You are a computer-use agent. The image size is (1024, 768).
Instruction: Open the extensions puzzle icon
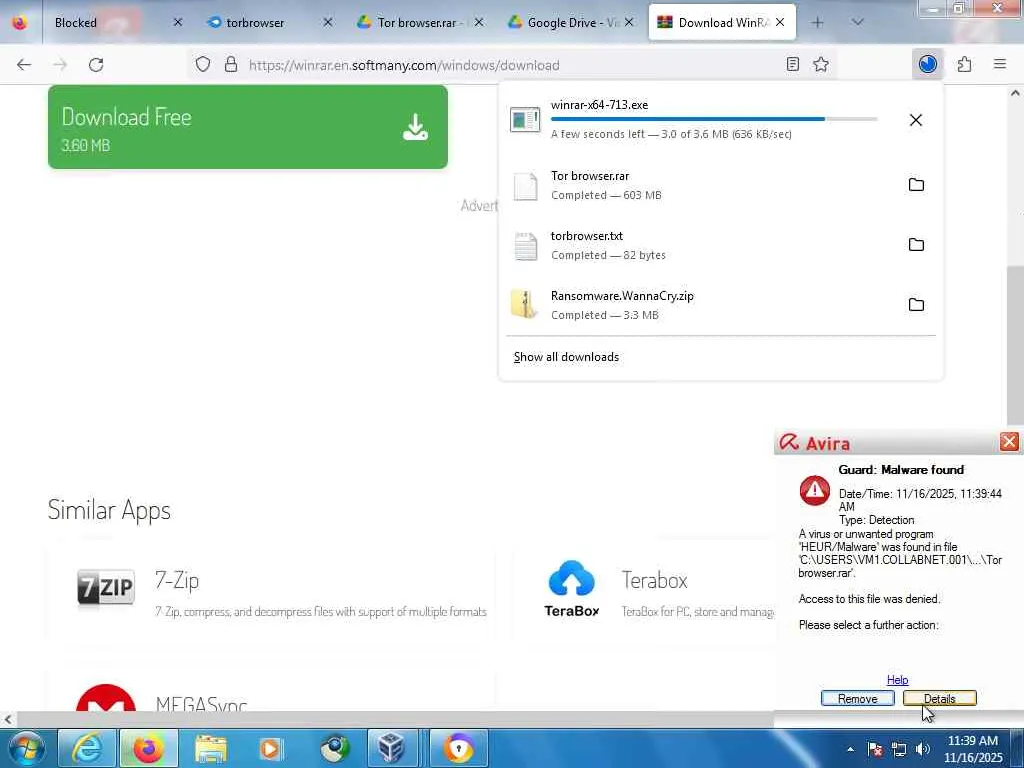pos(964,64)
